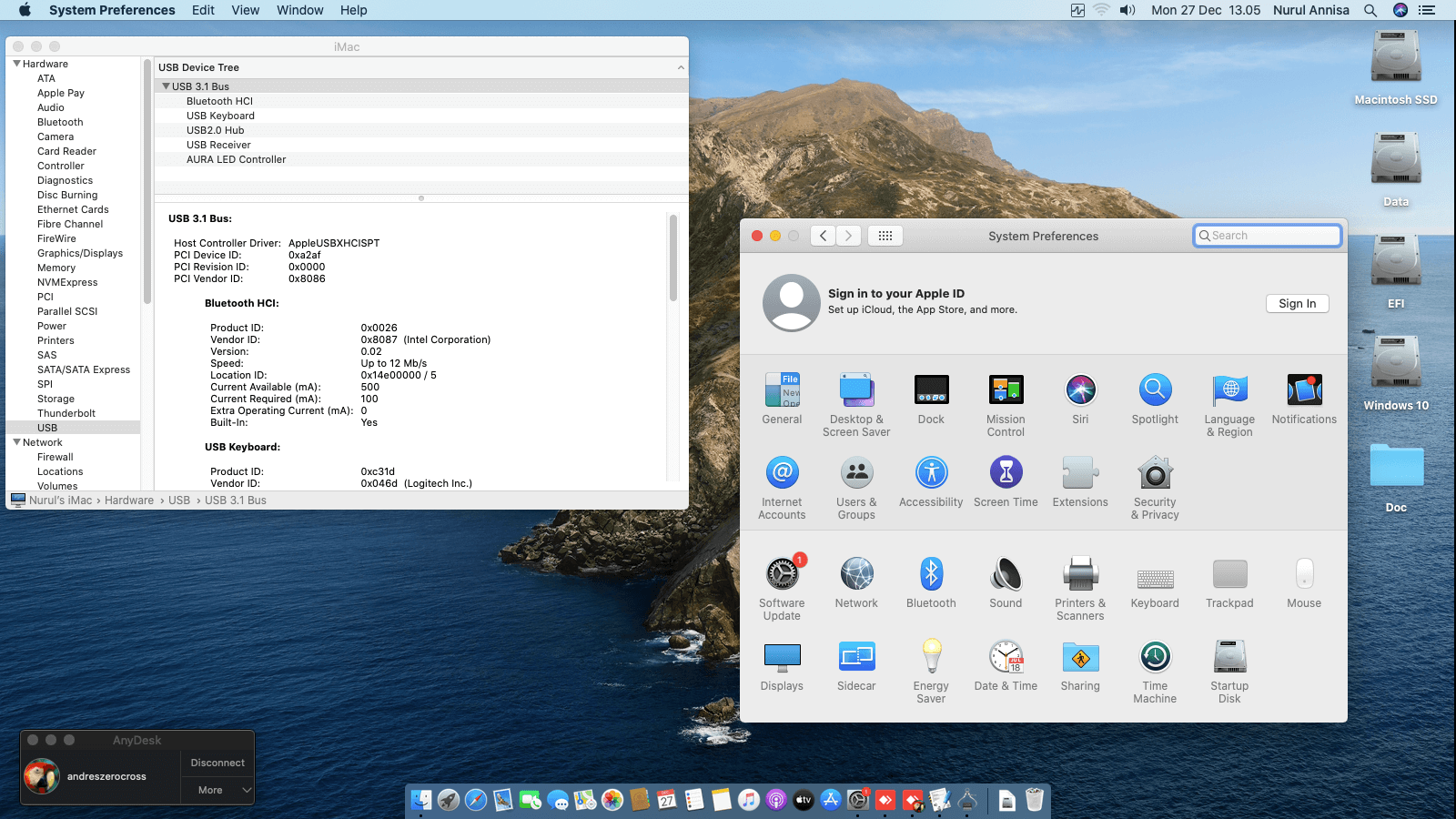Open the View menu

point(245,10)
